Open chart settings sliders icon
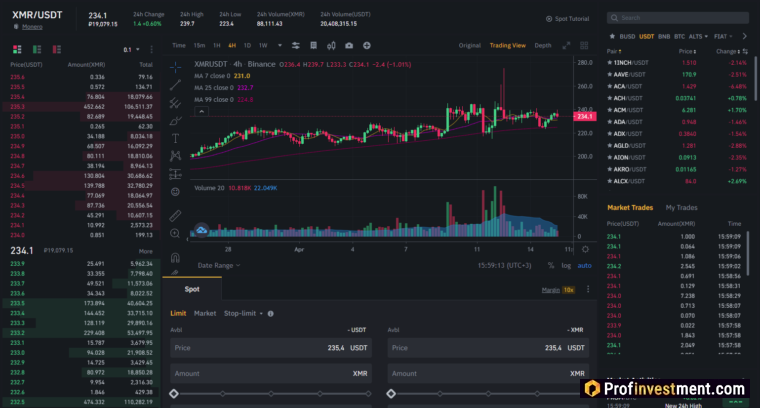 point(296,46)
